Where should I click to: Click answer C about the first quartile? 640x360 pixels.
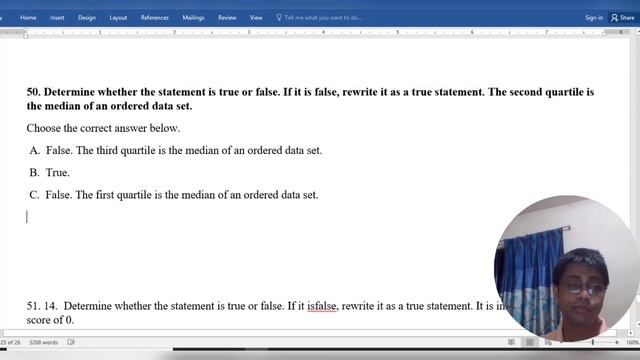pos(173,195)
